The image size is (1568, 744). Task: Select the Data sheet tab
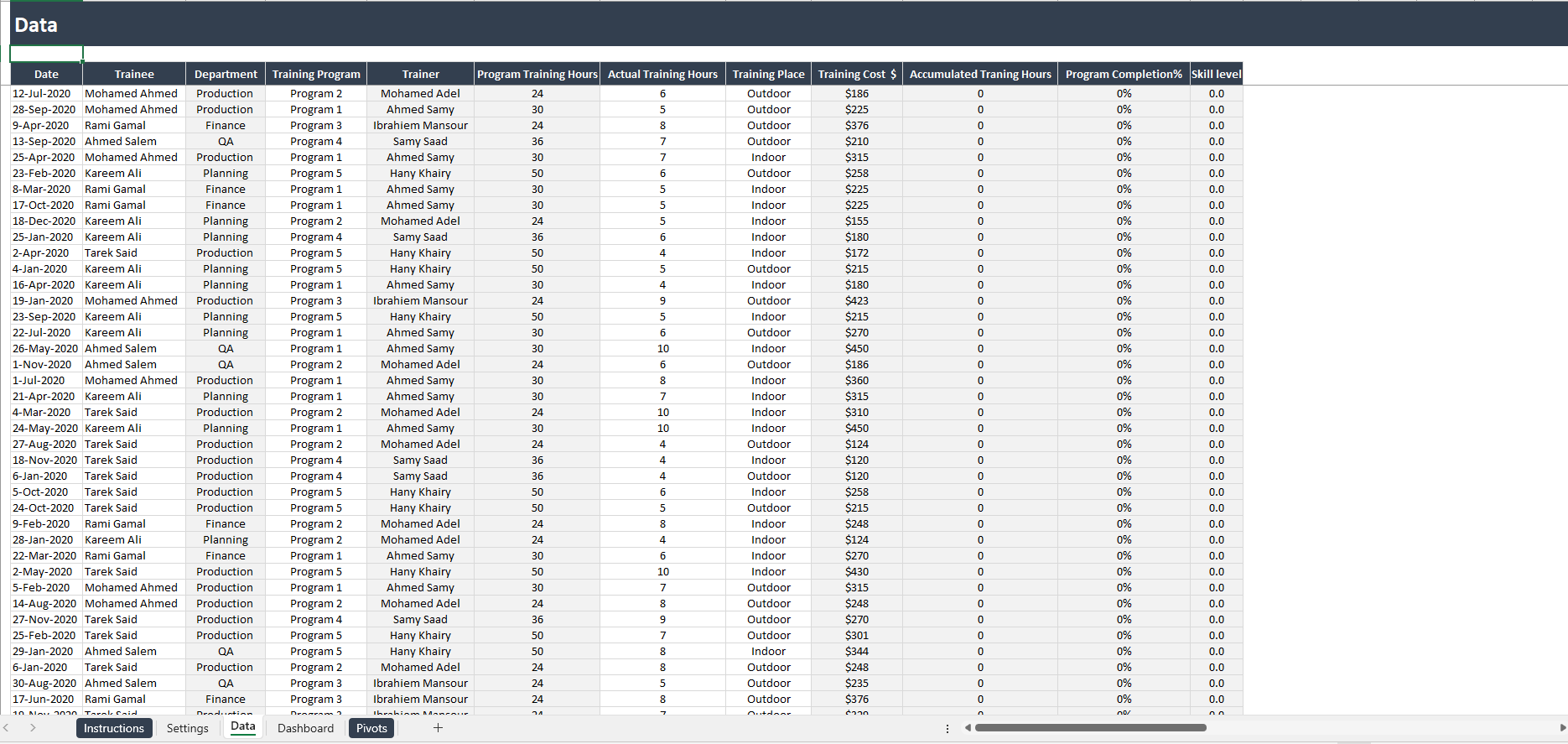pyautogui.click(x=243, y=727)
